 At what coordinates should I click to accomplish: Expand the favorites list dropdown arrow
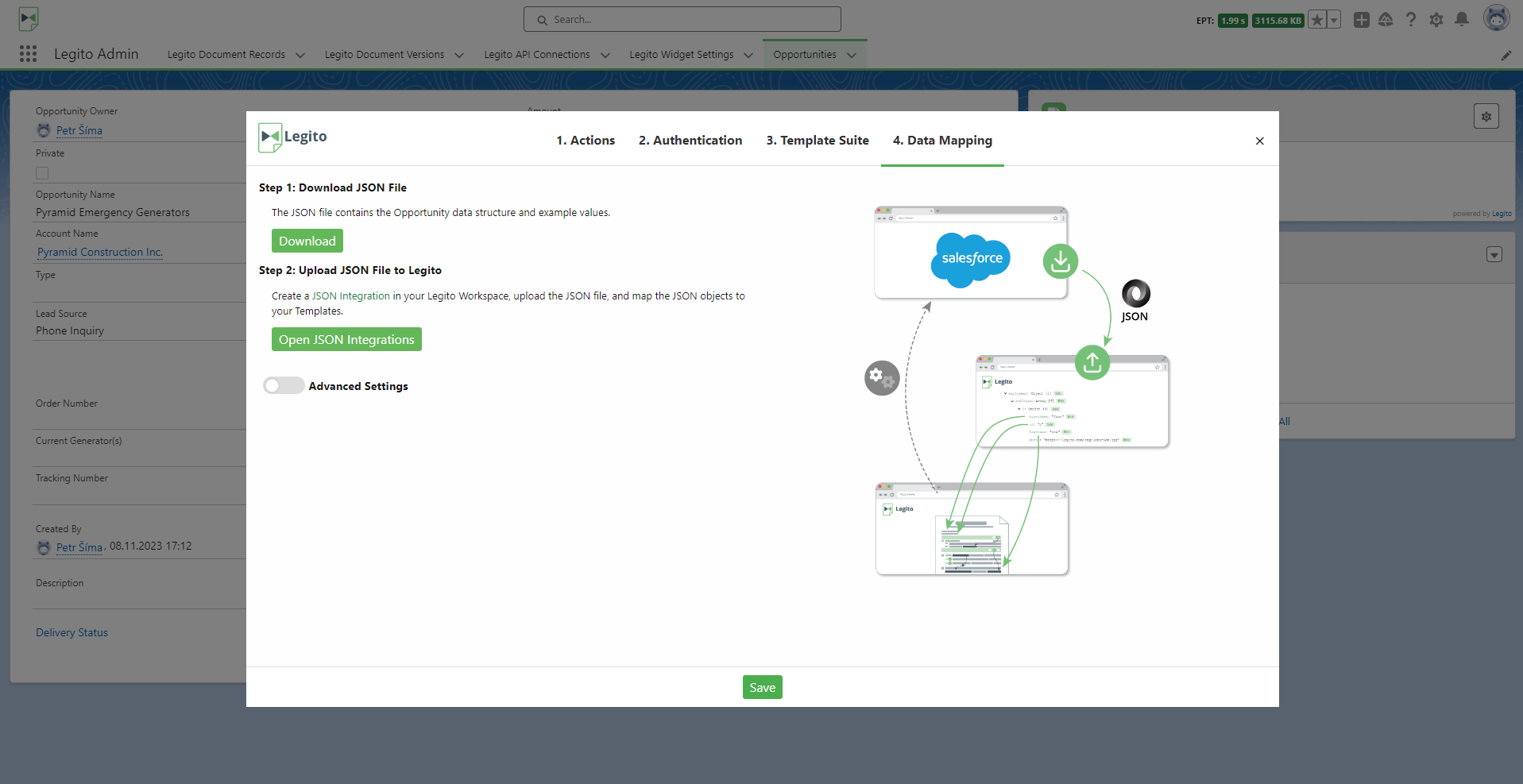(1334, 20)
